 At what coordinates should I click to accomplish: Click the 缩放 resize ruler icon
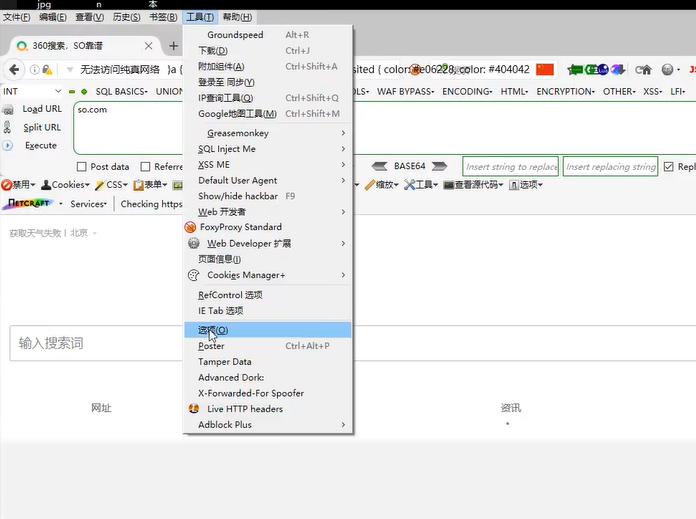370,185
